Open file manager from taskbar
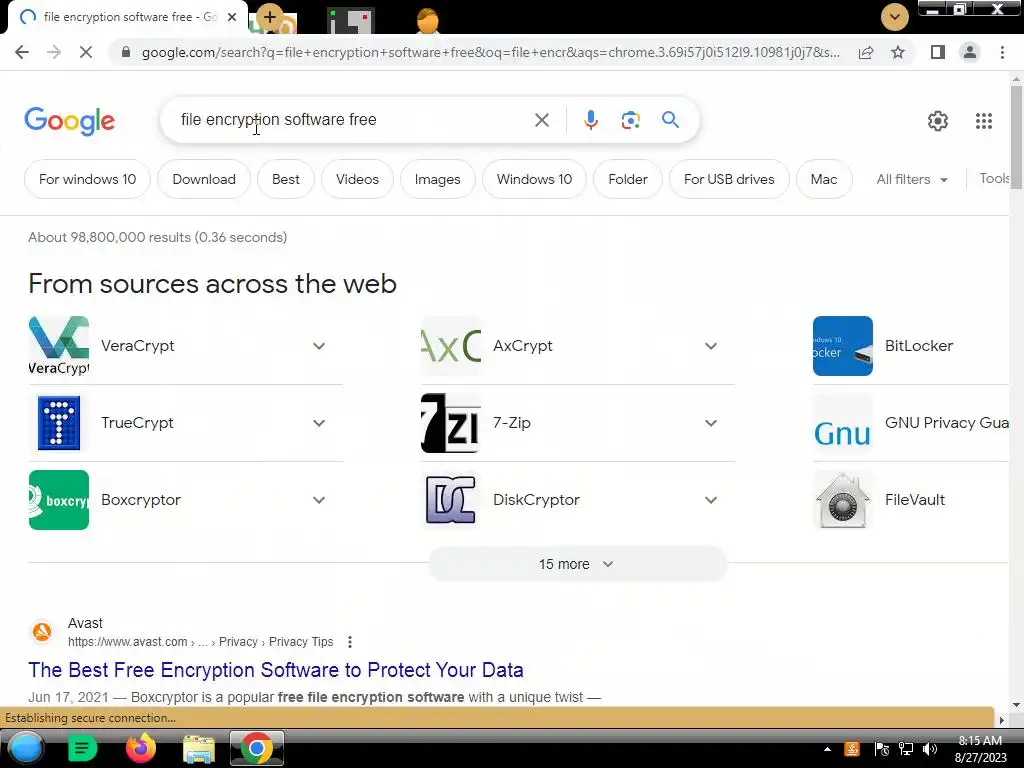1024x768 pixels. tap(199, 748)
